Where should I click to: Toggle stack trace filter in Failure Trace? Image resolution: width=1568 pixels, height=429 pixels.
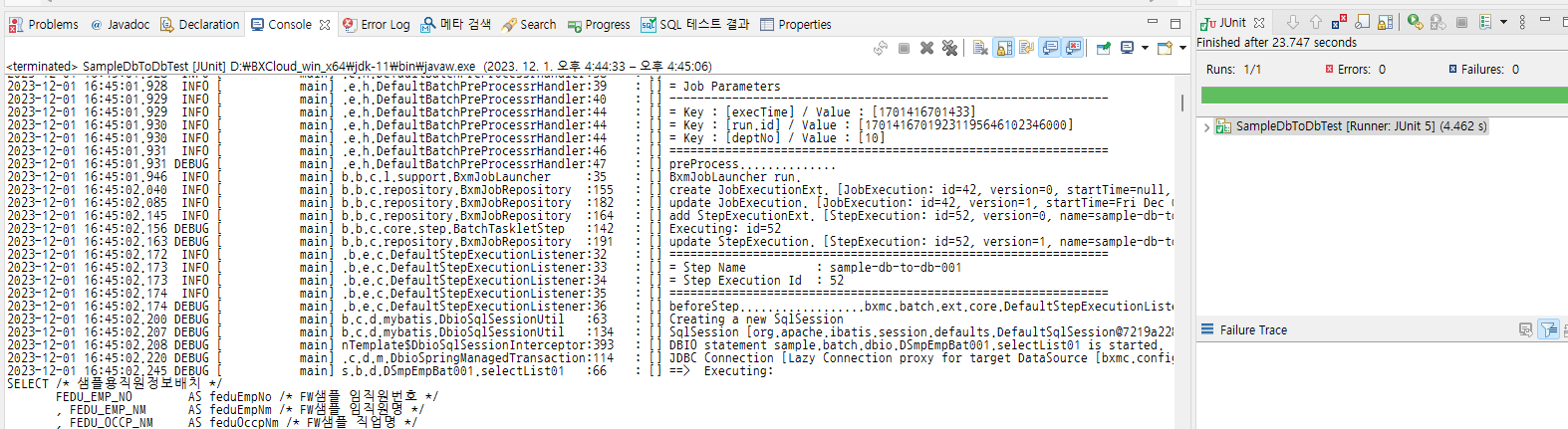(x=1548, y=329)
